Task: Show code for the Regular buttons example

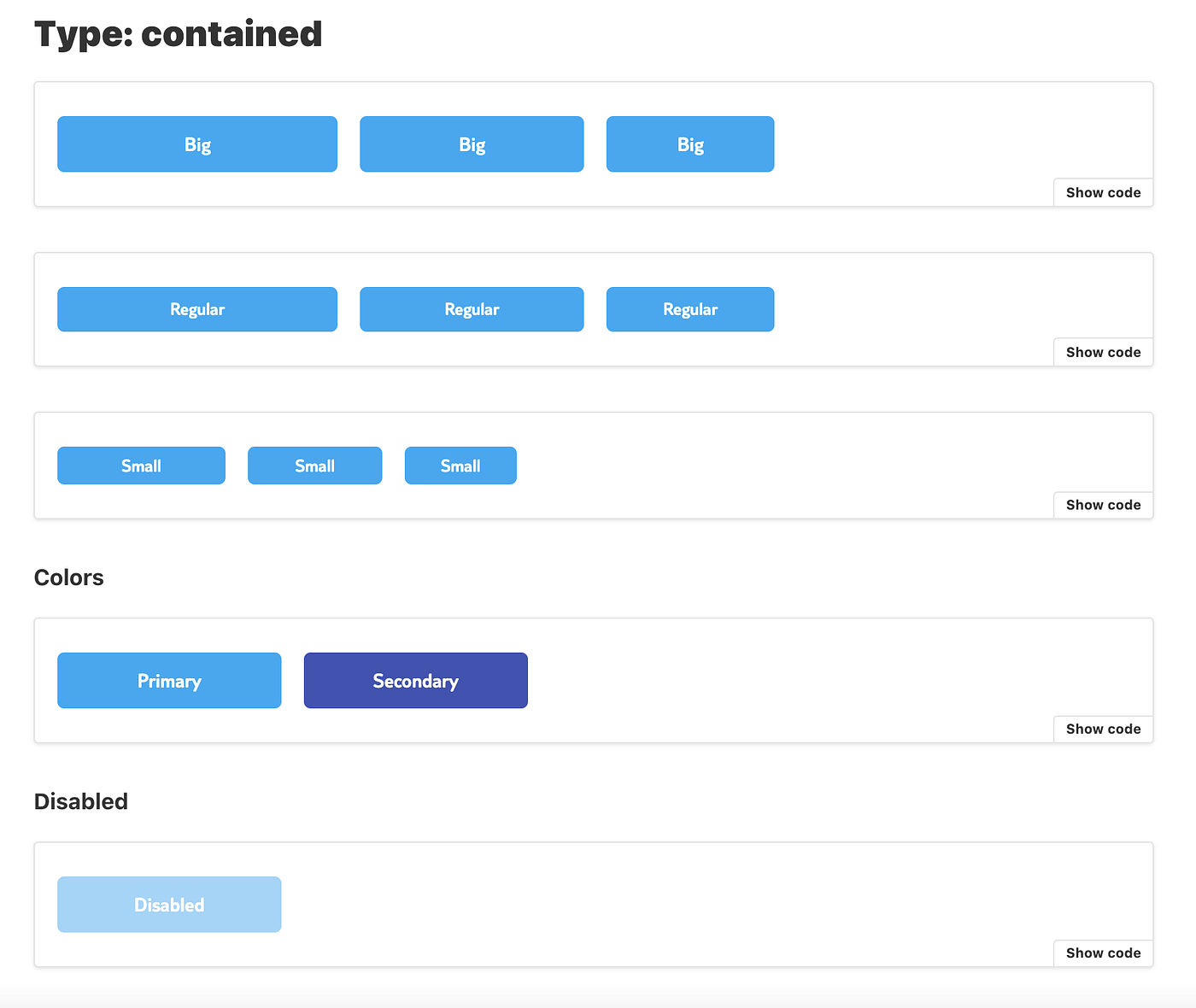Action: [1102, 352]
